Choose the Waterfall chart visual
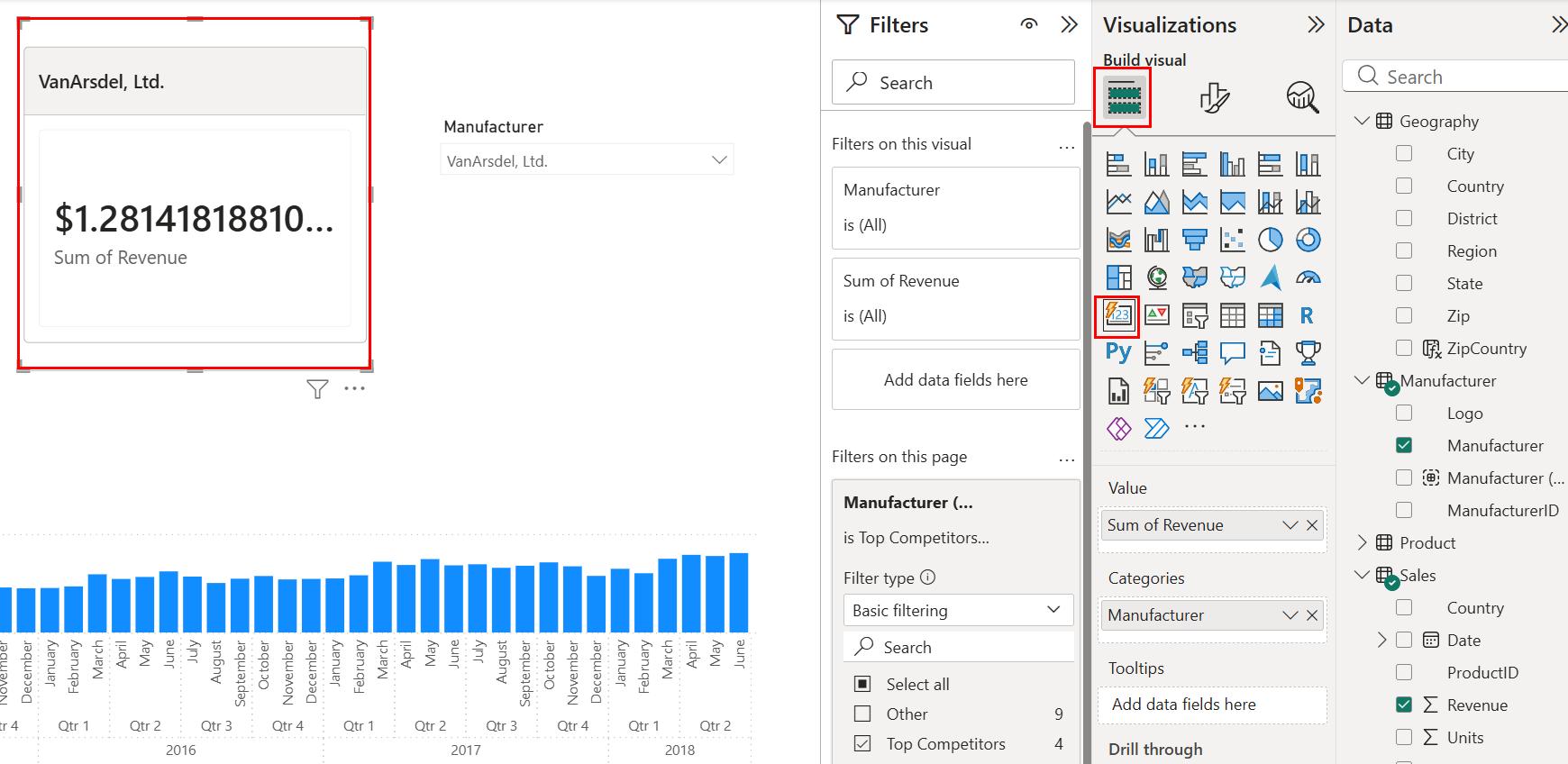Viewport: 1568px width, 764px height. coord(1156,240)
